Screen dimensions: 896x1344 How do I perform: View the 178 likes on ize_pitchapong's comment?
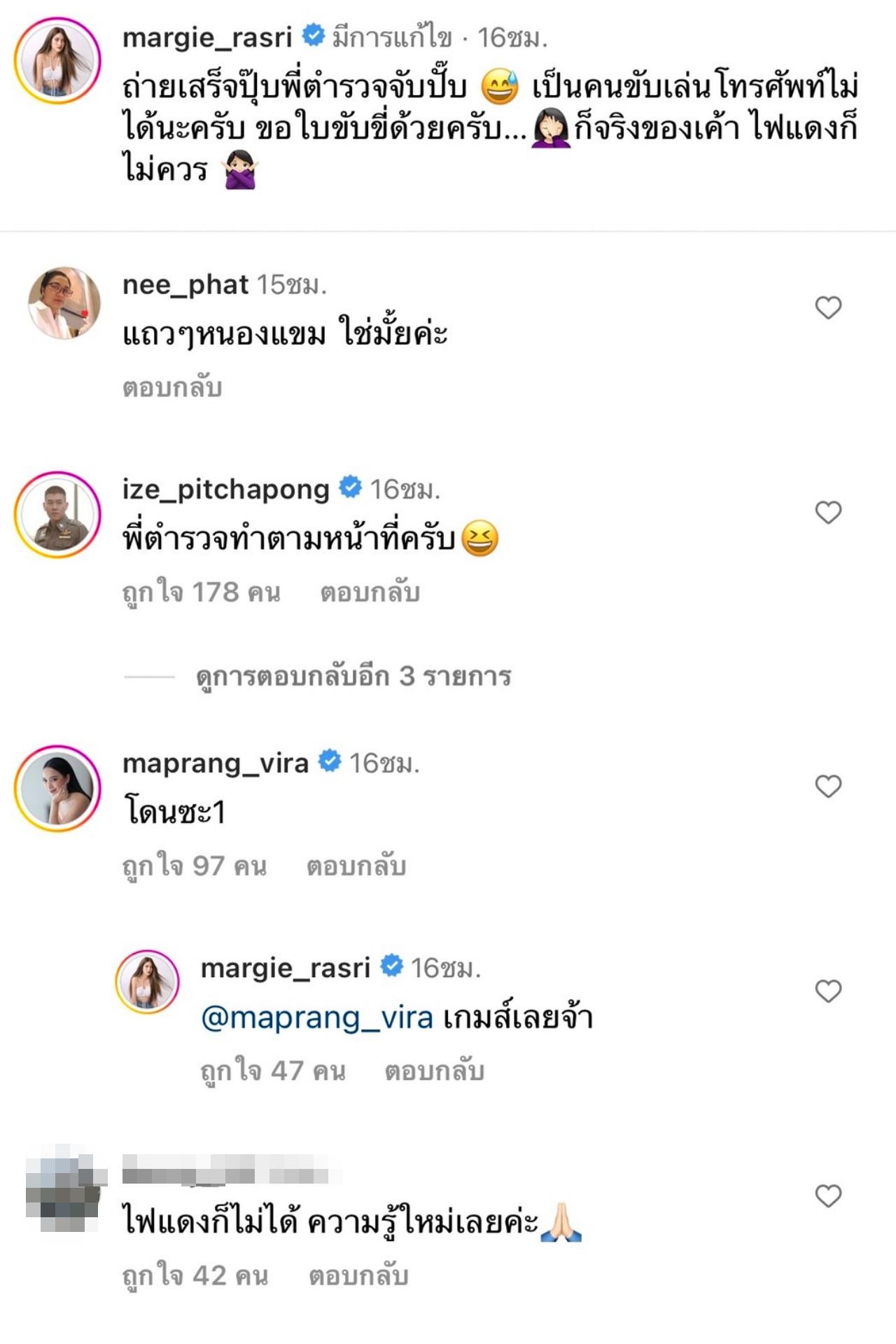tap(202, 593)
